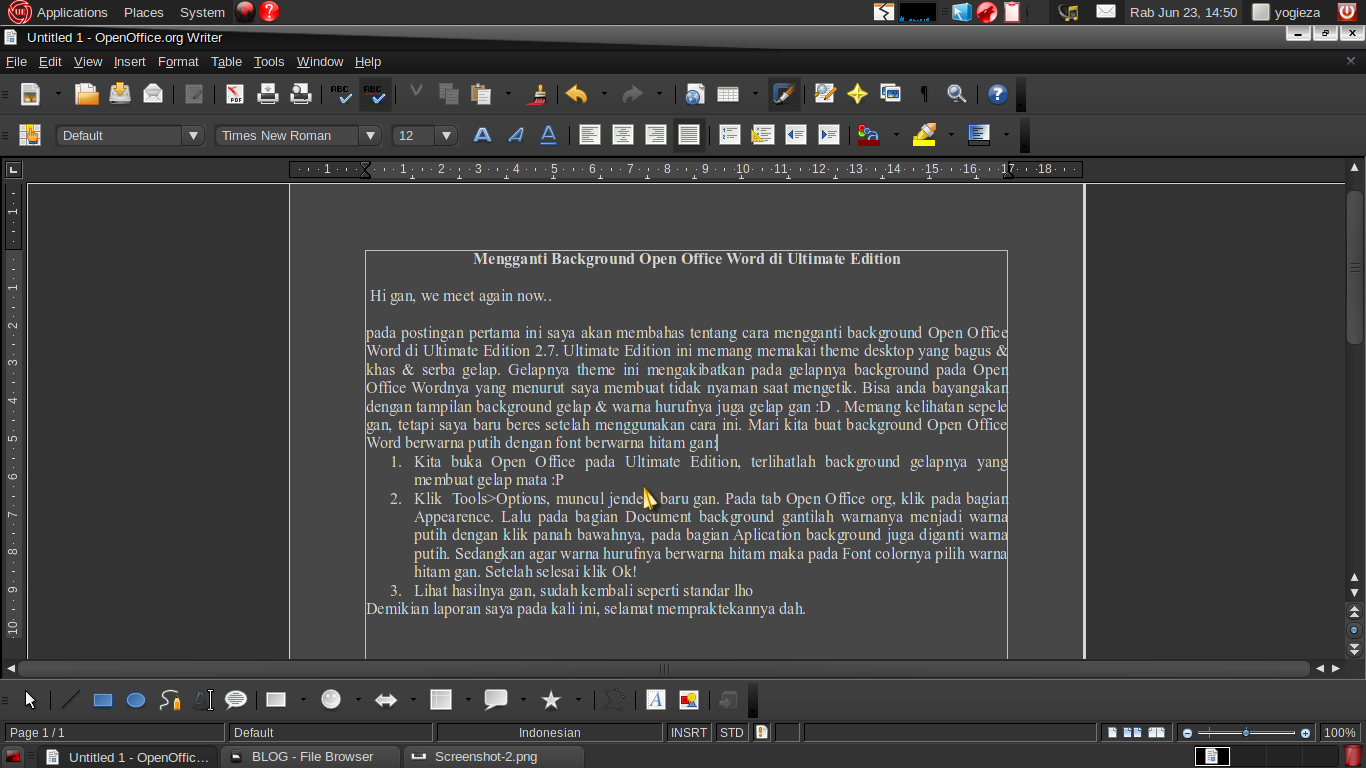
Task: Save the document with the Save icon
Action: coord(120,94)
